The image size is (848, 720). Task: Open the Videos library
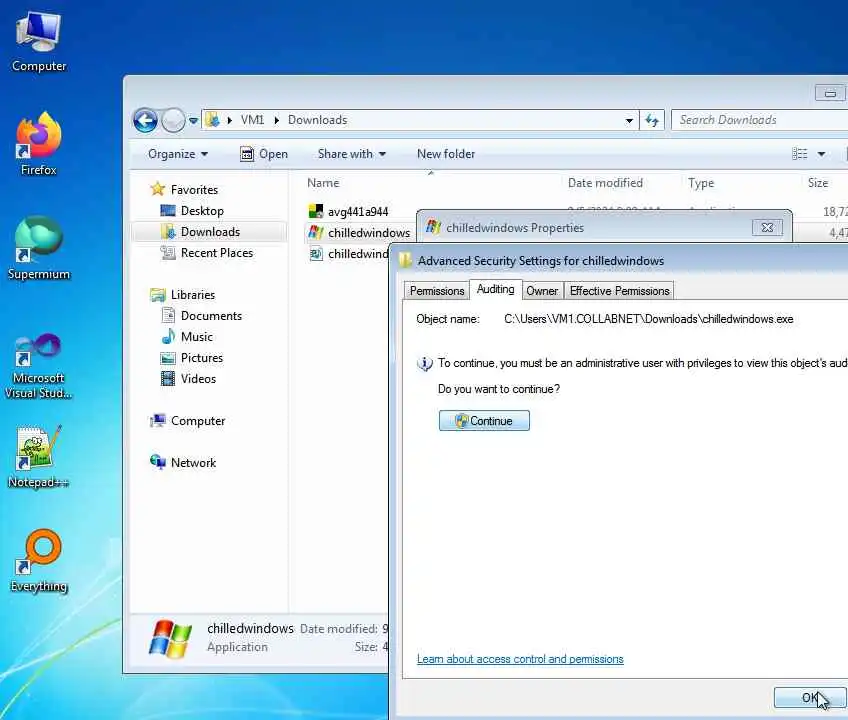(188, 379)
